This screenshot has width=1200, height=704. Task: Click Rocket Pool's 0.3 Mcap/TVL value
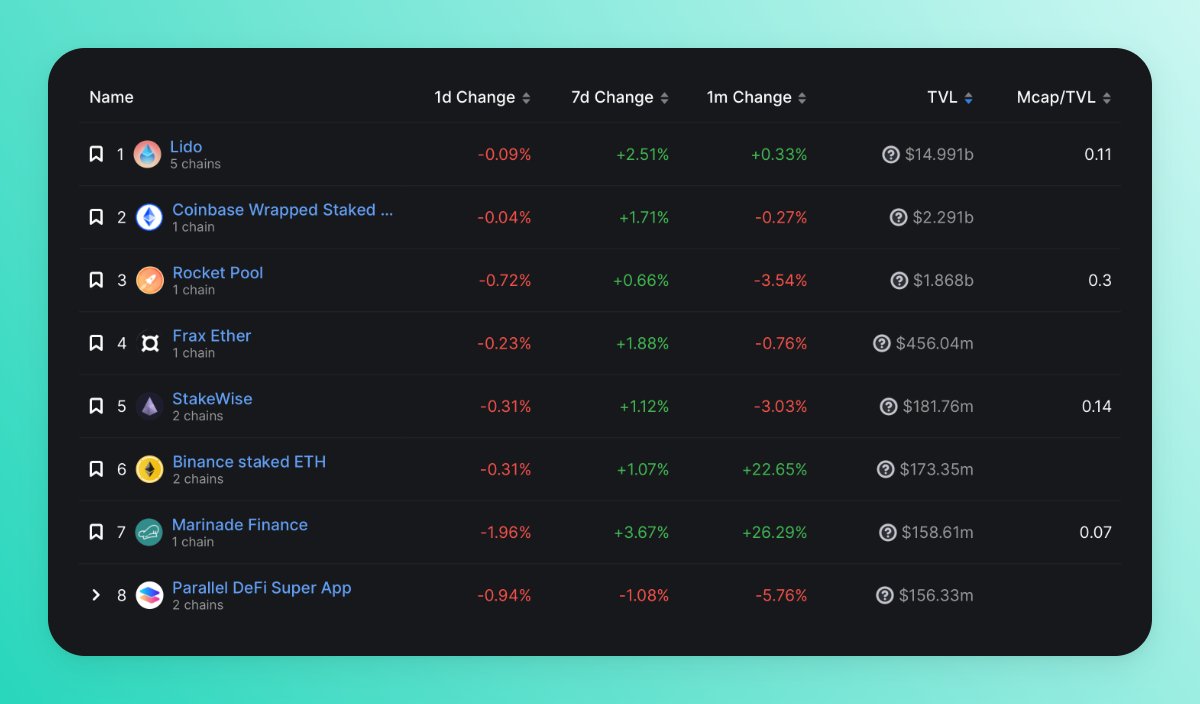click(1100, 280)
